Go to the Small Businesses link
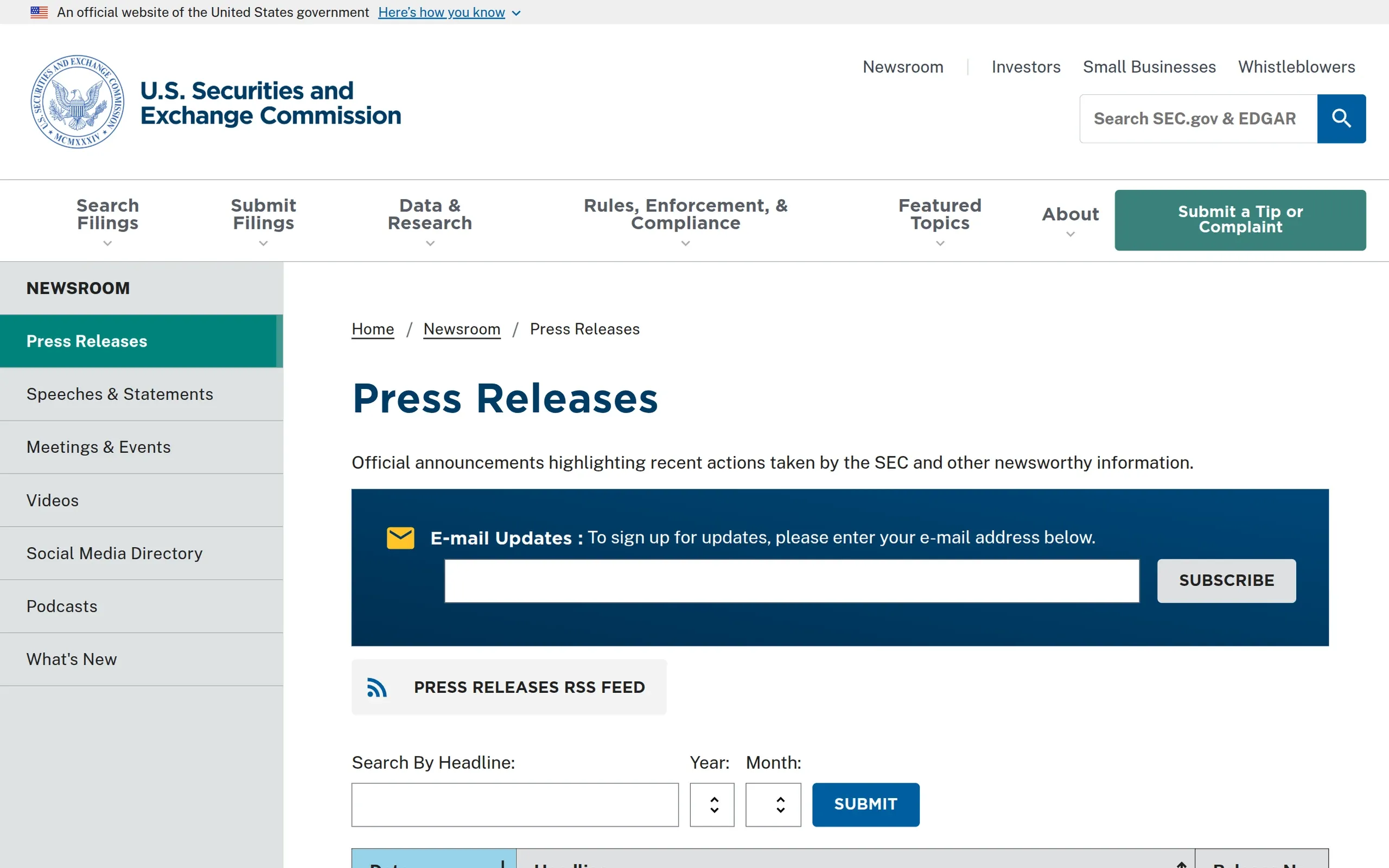The image size is (1389, 868). [1149, 67]
